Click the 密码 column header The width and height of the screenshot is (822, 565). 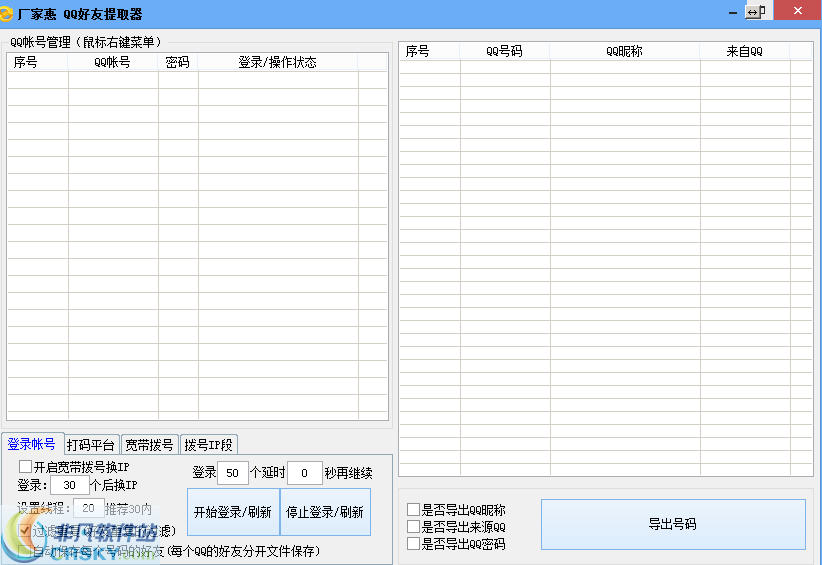pyautogui.click(x=178, y=62)
